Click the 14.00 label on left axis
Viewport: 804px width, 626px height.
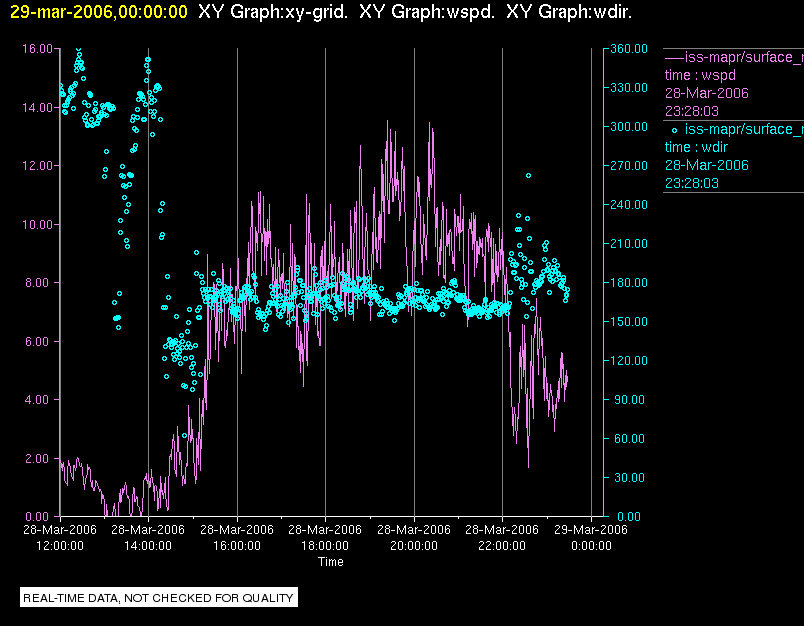click(x=37, y=108)
